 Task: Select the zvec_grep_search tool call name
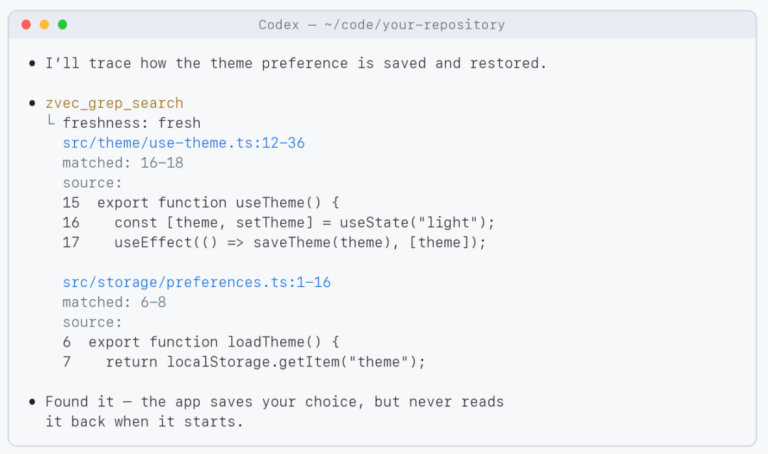(x=115, y=103)
